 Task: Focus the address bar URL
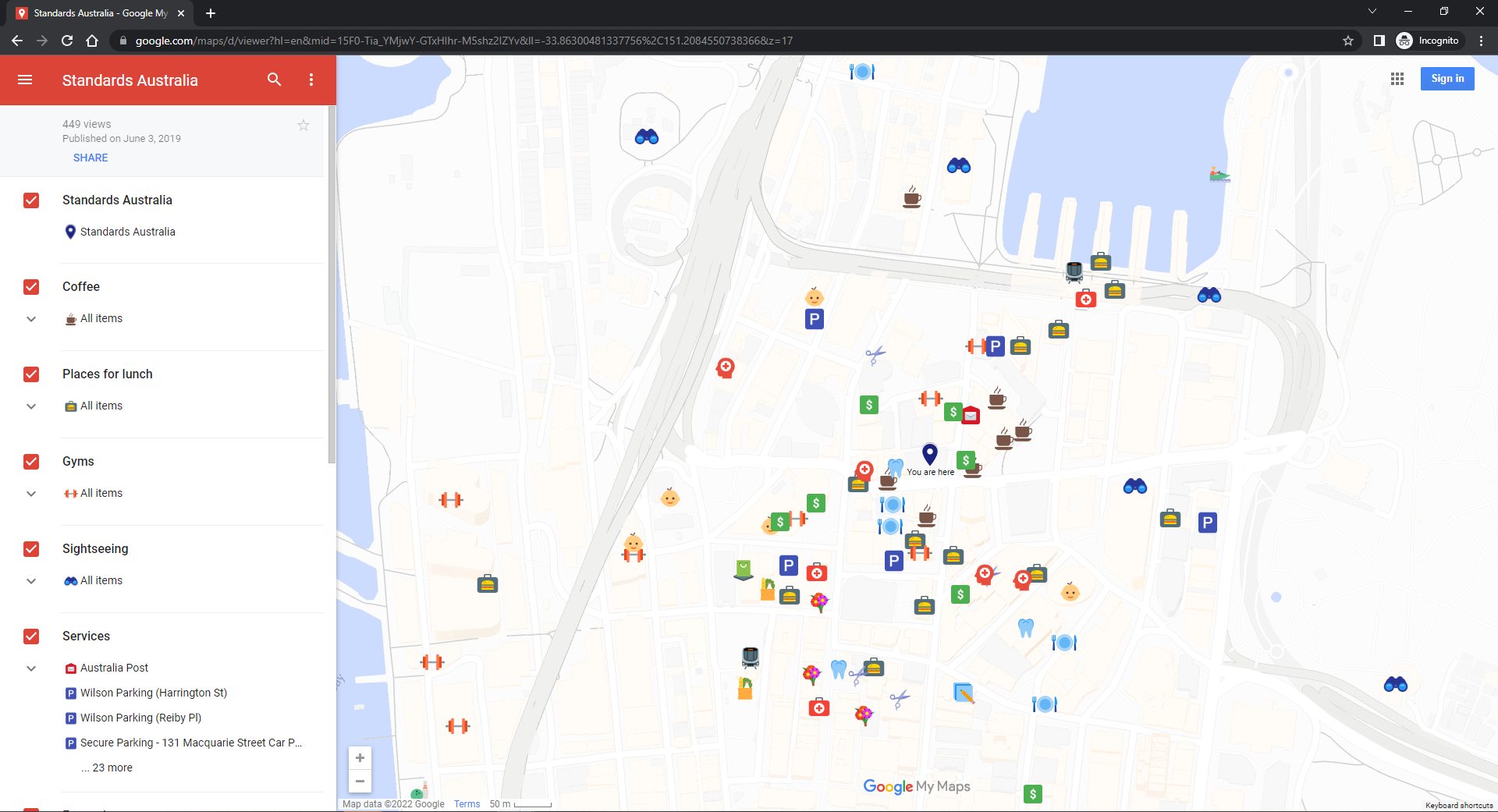[463, 41]
